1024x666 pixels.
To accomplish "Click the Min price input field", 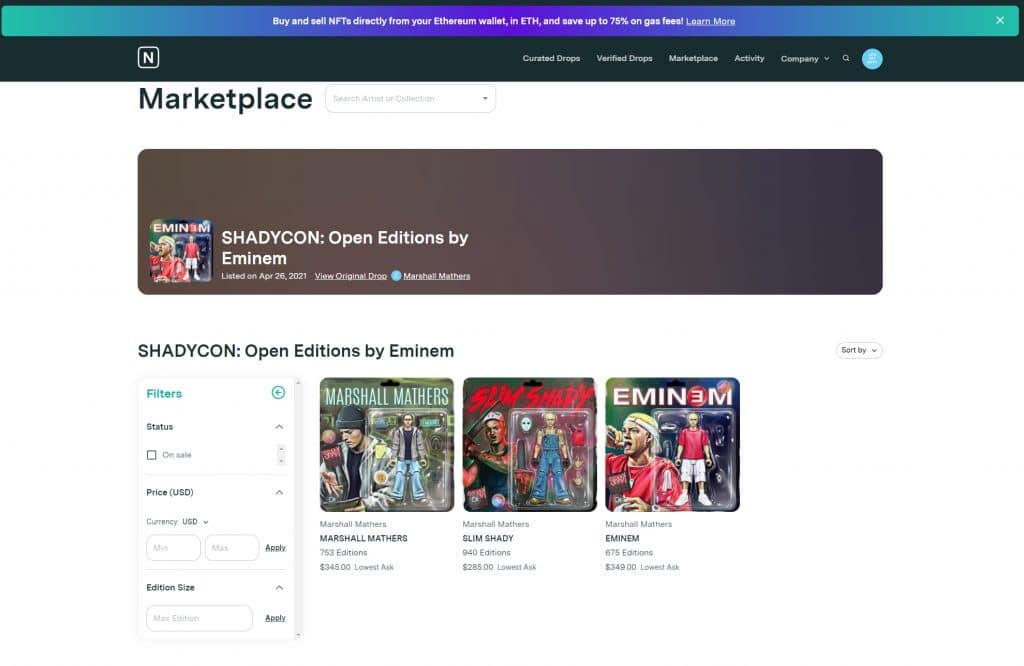I will [x=173, y=548].
